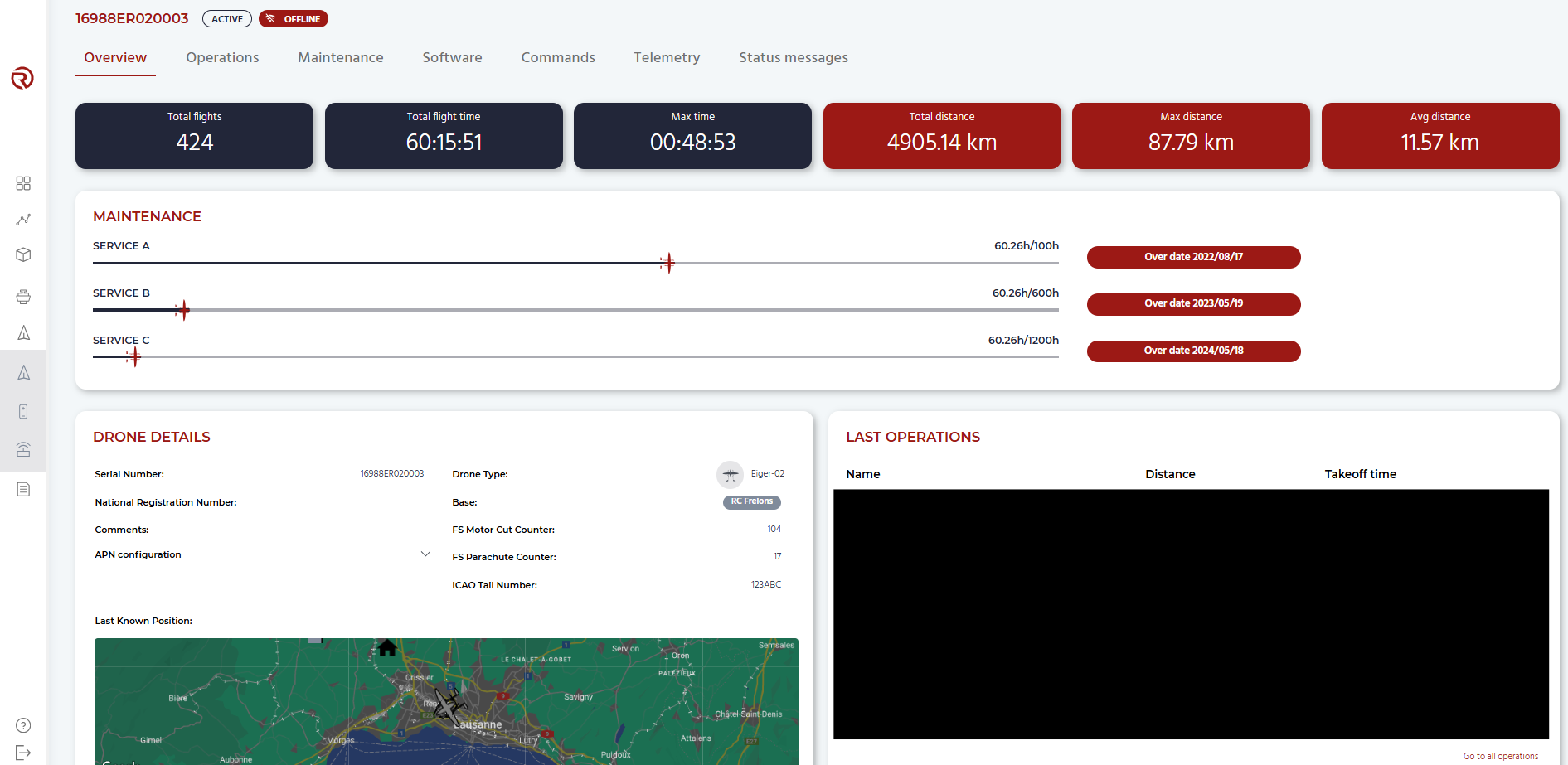Viewport: 1568px width, 765px height.
Task: View the Status messages tab
Action: click(x=794, y=57)
